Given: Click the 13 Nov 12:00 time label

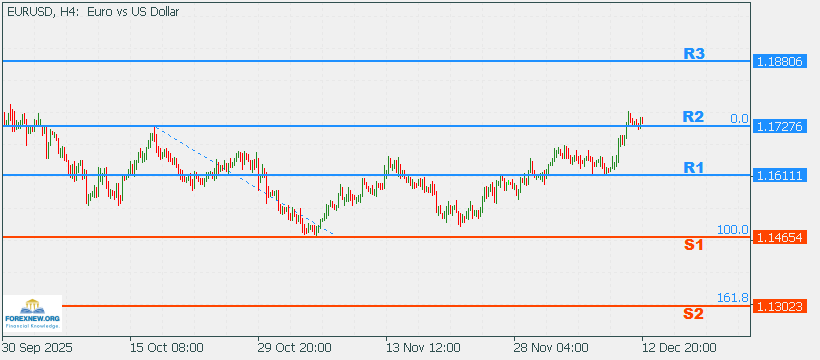Looking at the screenshot, I should (x=423, y=348).
